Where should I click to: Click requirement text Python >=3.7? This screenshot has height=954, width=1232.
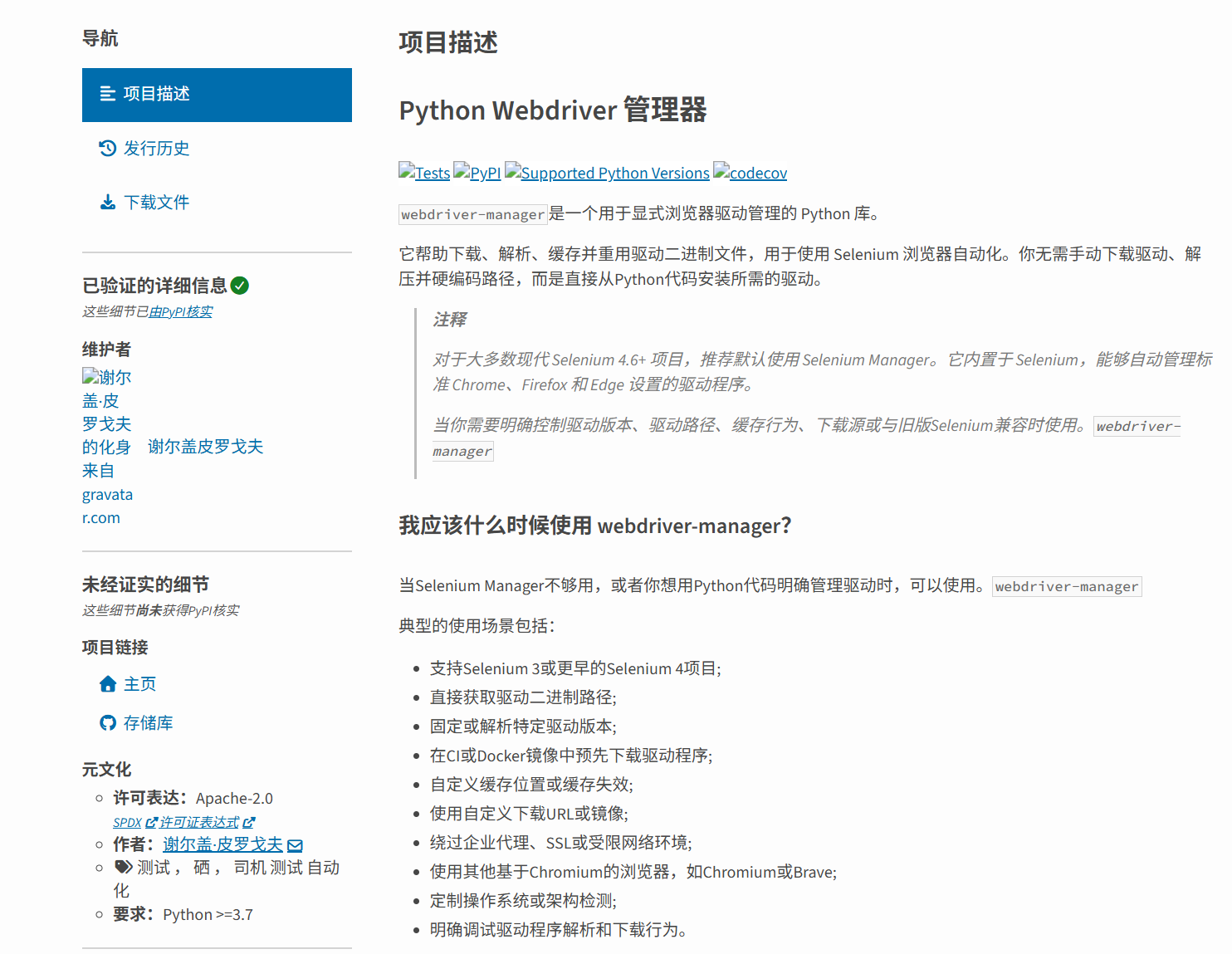(208, 915)
